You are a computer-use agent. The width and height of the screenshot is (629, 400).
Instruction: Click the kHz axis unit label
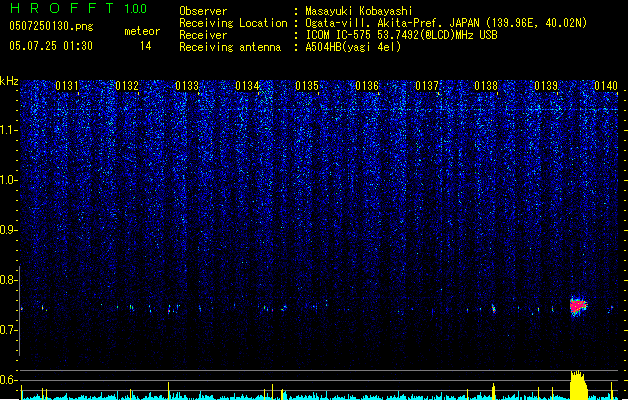[x=9, y=81]
